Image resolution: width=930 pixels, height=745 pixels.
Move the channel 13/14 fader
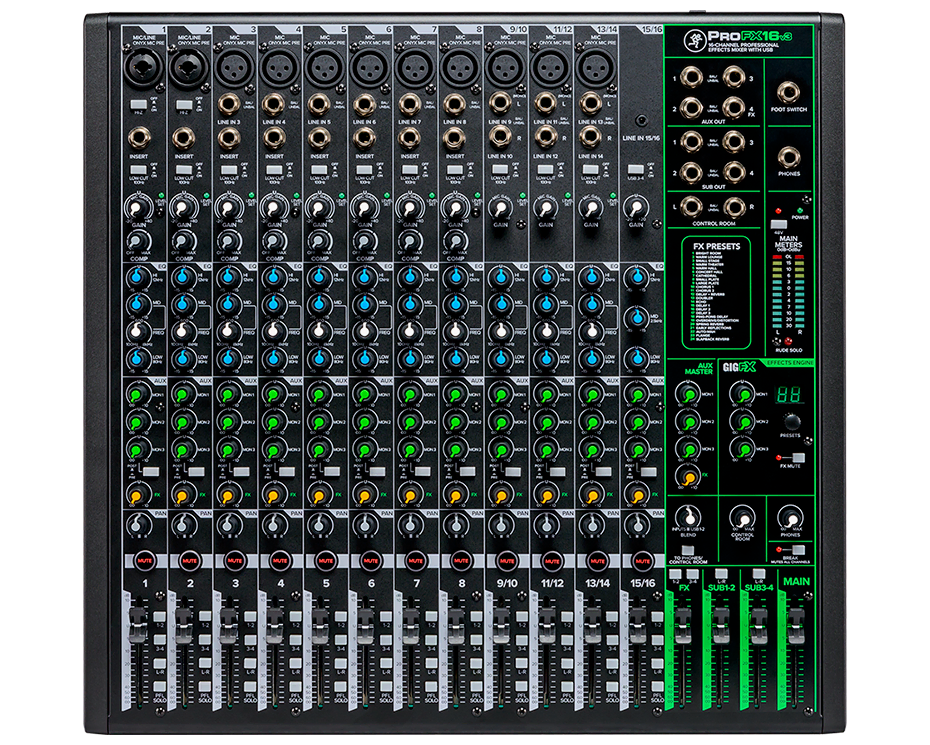coord(592,626)
